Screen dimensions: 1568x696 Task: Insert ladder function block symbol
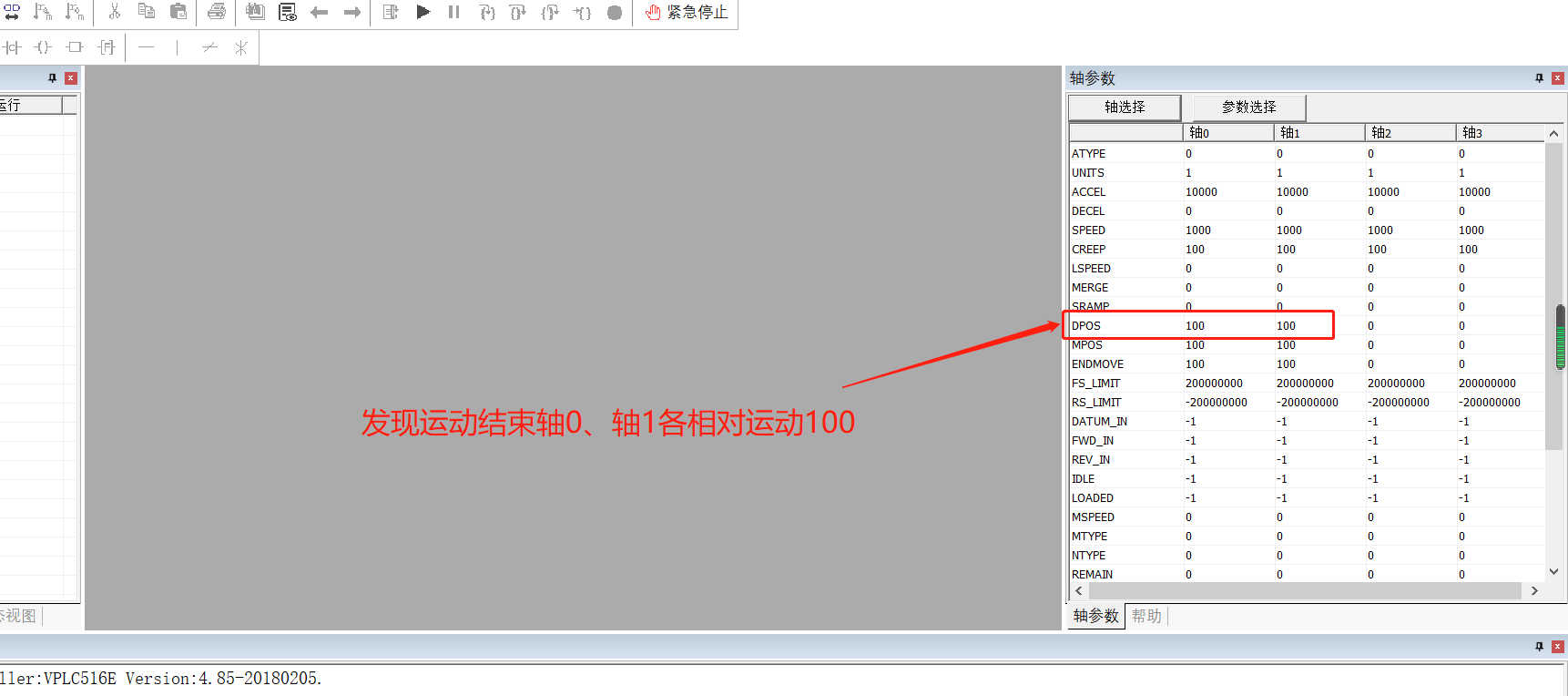pyautogui.click(x=107, y=47)
